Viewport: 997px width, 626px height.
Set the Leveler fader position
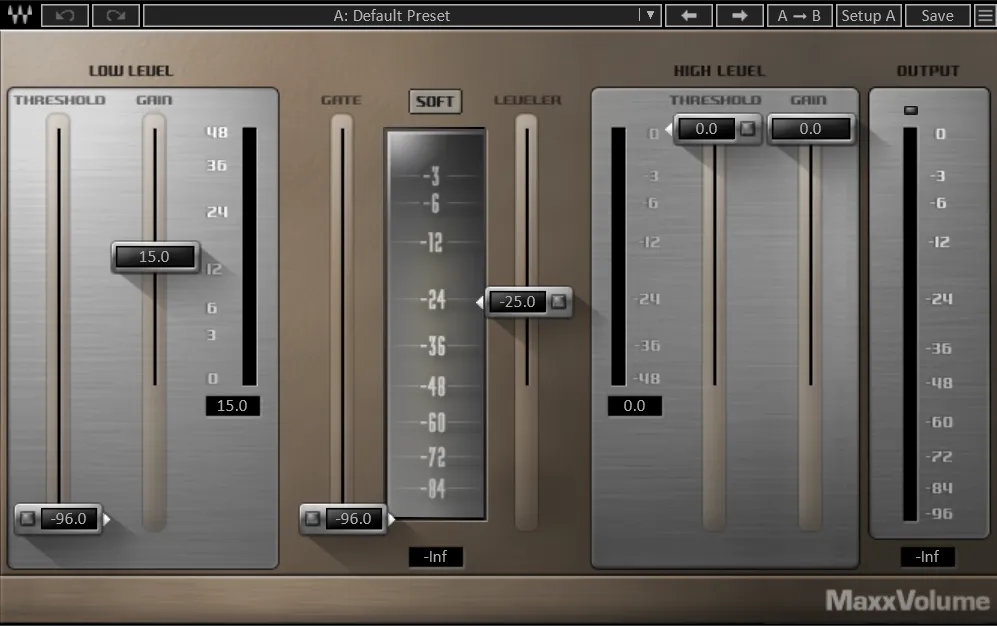tap(527, 302)
